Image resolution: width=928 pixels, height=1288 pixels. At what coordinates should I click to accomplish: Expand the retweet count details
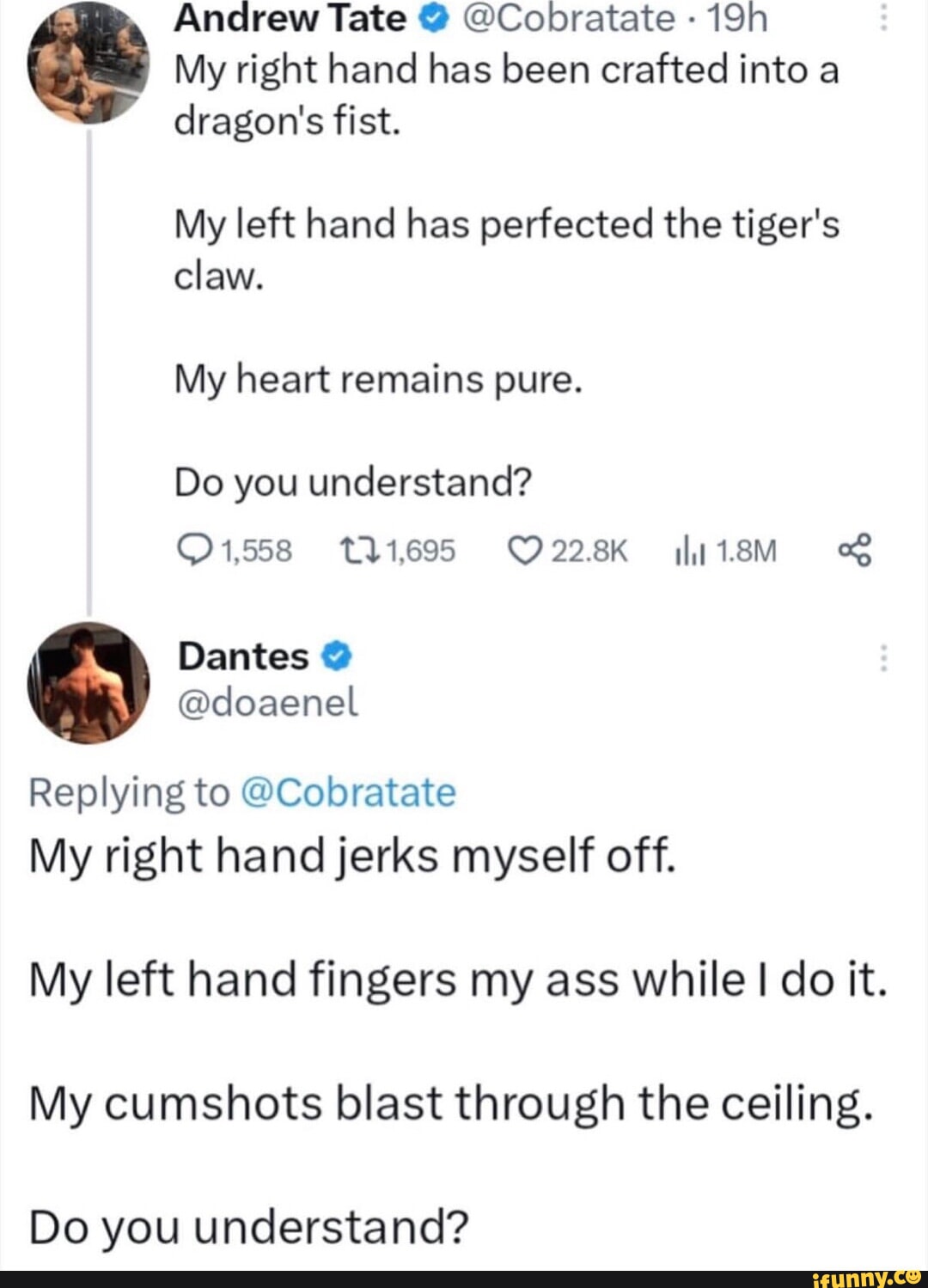coord(404,552)
